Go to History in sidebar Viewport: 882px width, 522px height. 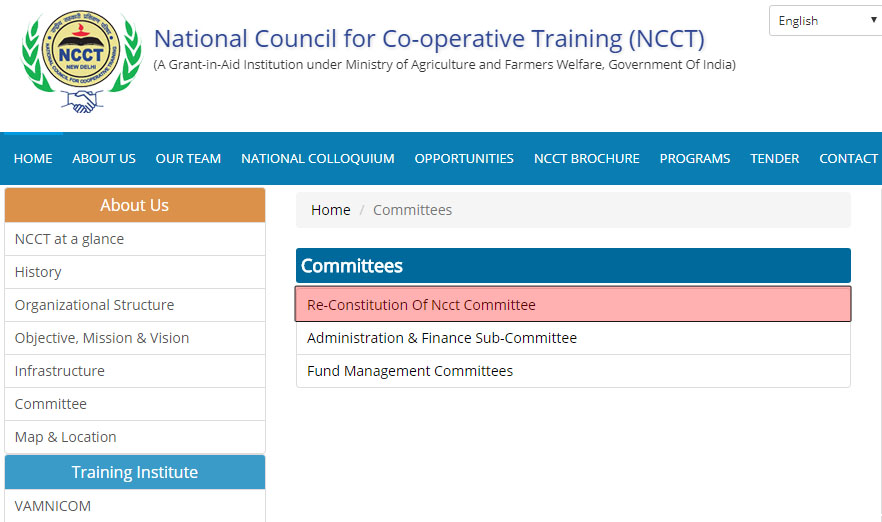click(38, 272)
